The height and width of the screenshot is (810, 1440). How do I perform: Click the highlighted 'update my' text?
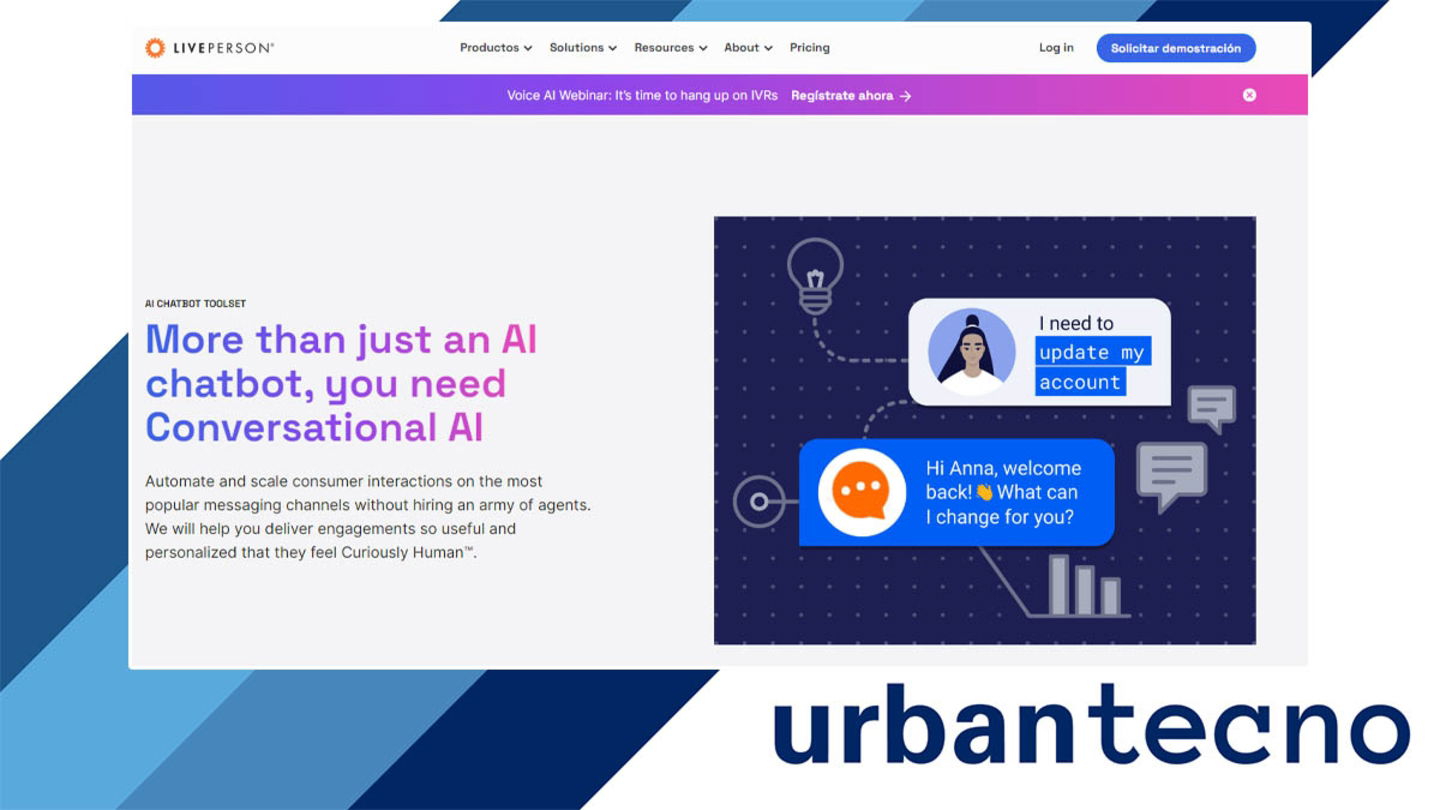(x=1092, y=352)
